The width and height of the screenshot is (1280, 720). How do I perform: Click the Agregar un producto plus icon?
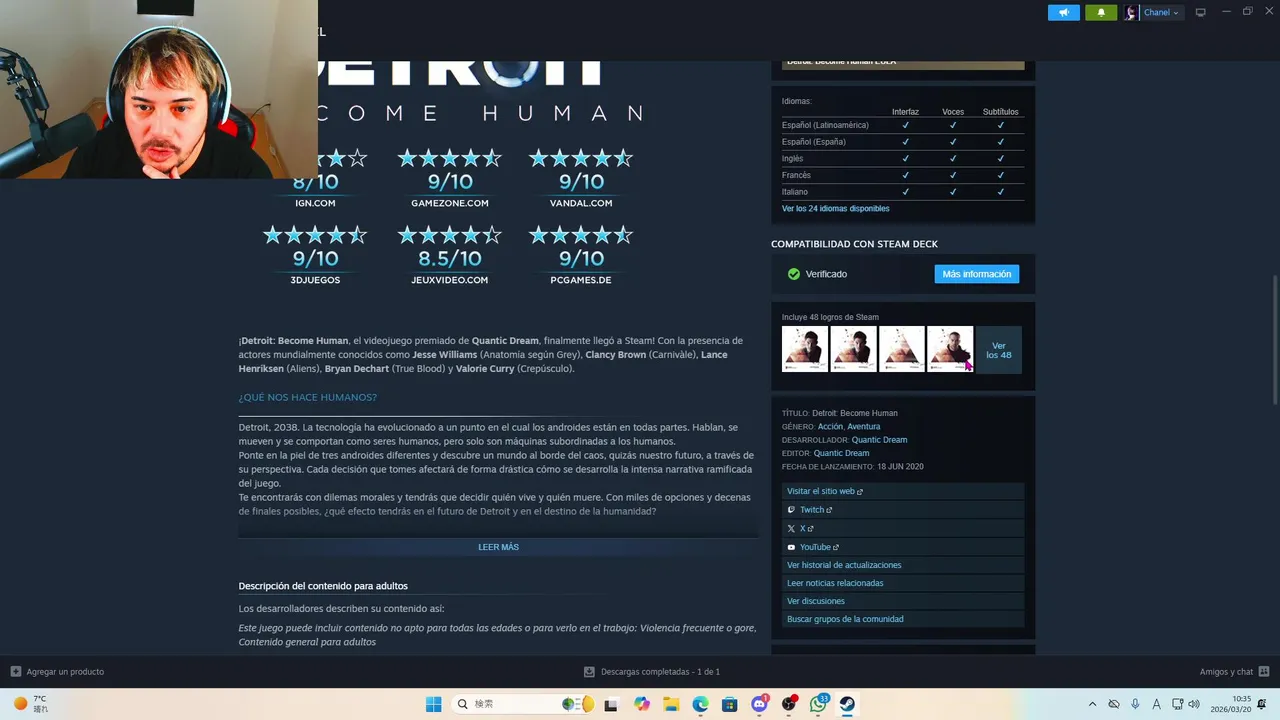(x=15, y=672)
